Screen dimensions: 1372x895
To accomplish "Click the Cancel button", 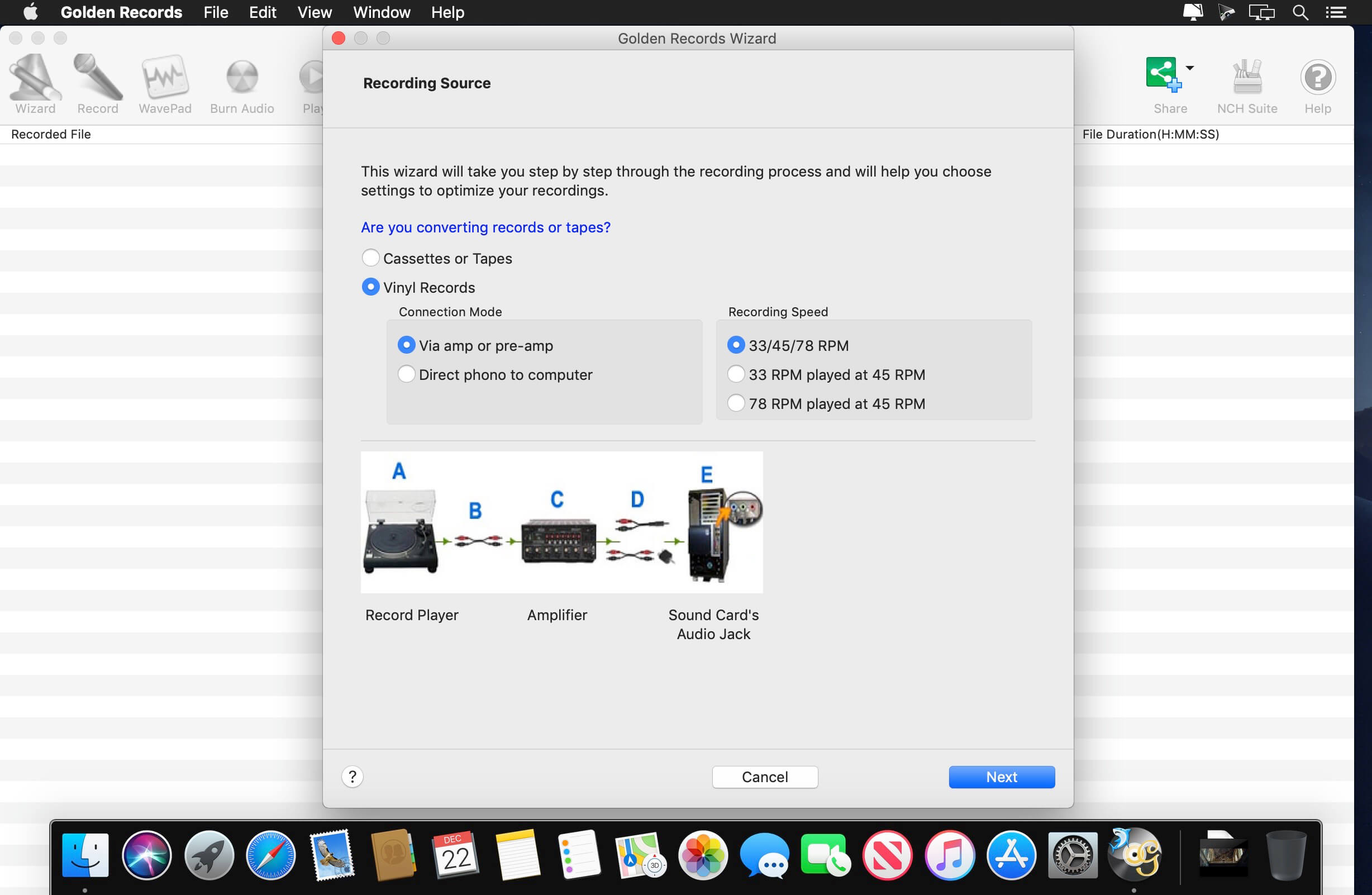I will (764, 776).
